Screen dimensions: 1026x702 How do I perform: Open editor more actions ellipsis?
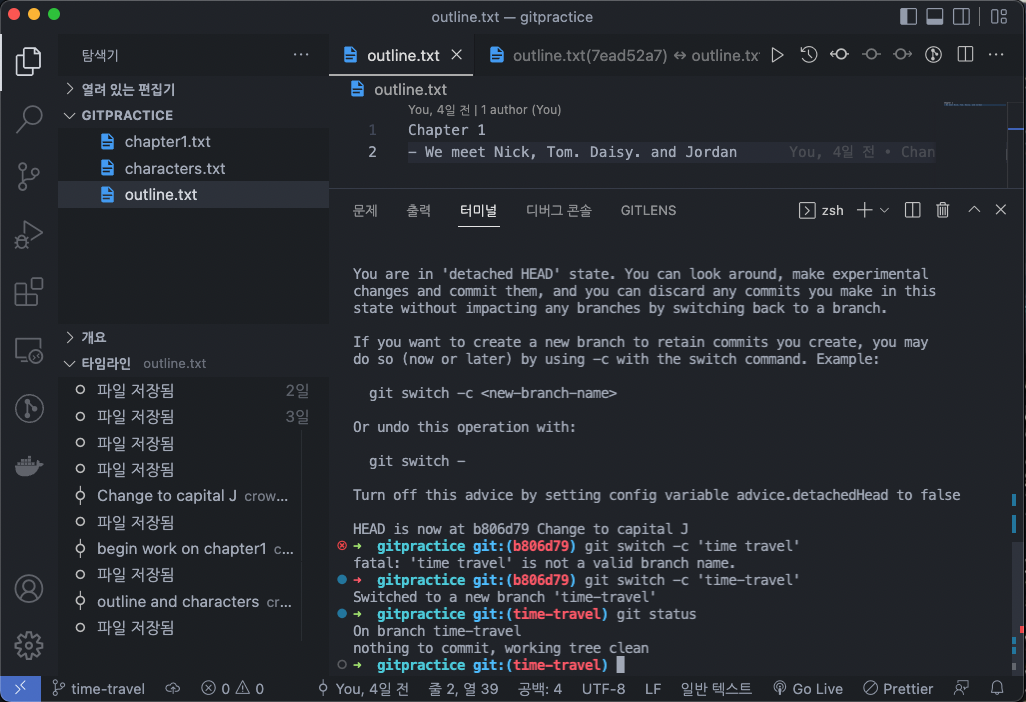[996, 55]
